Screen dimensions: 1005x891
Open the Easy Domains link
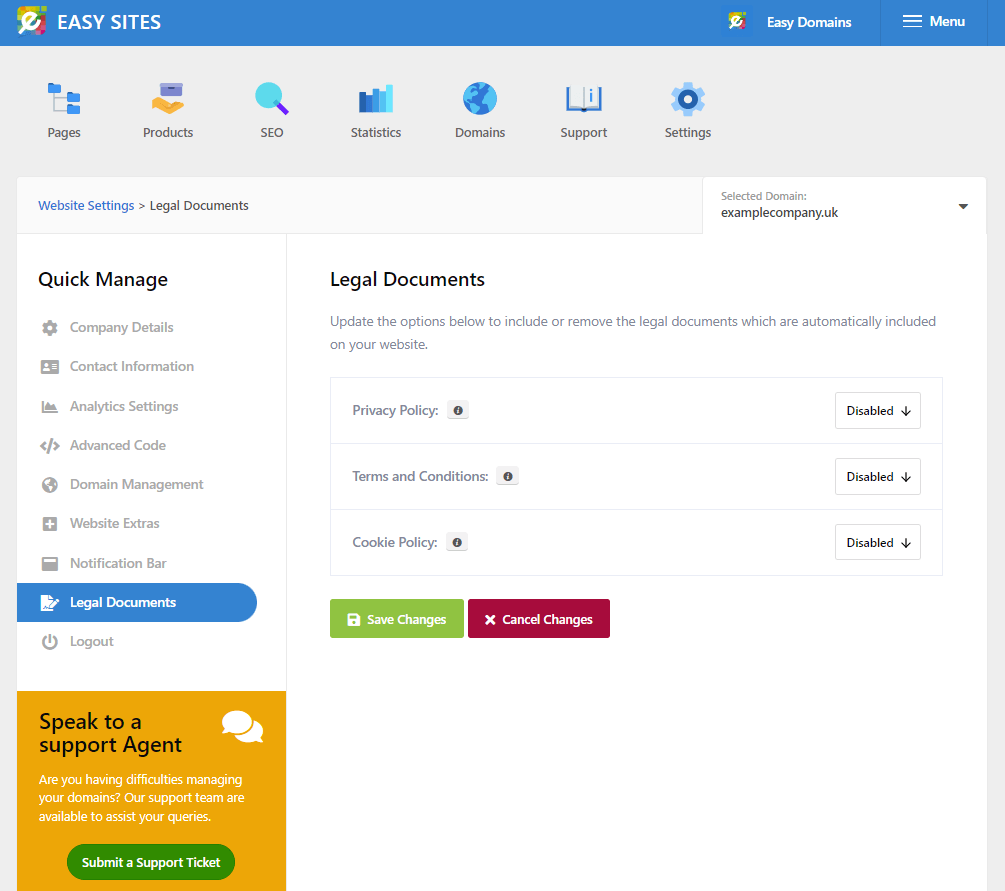coord(809,22)
